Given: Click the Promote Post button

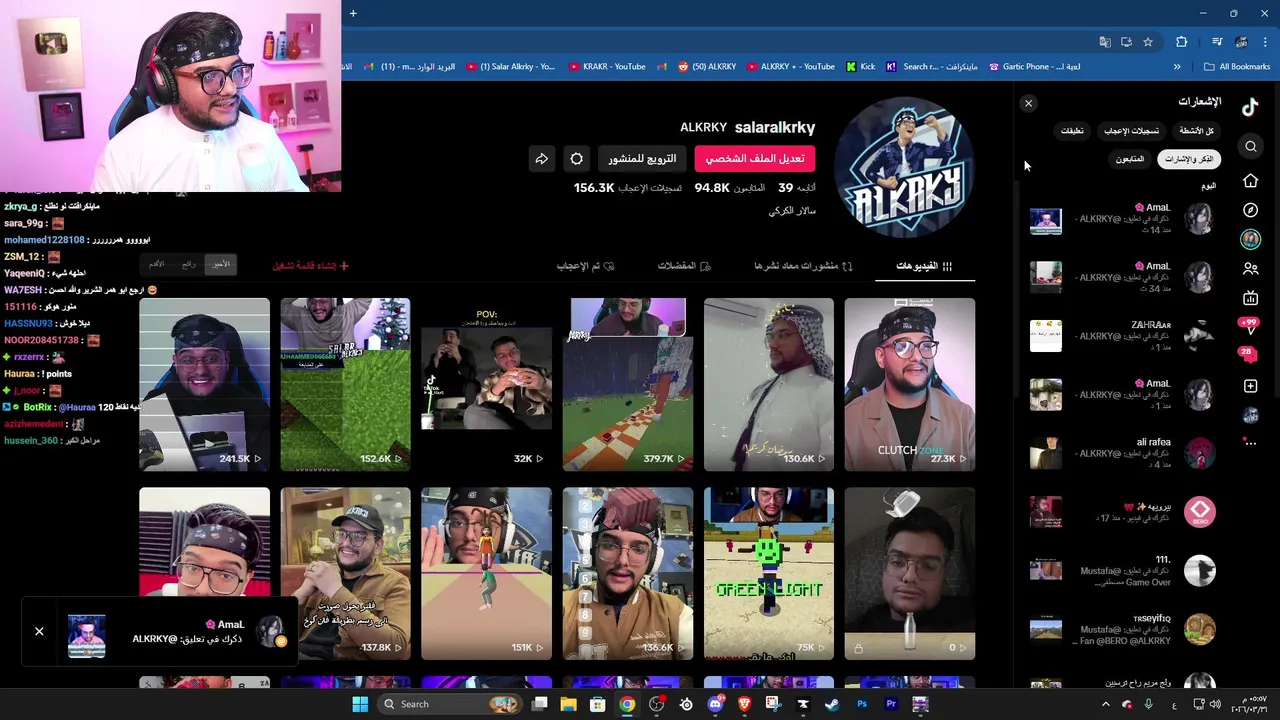Looking at the screenshot, I should pos(642,158).
